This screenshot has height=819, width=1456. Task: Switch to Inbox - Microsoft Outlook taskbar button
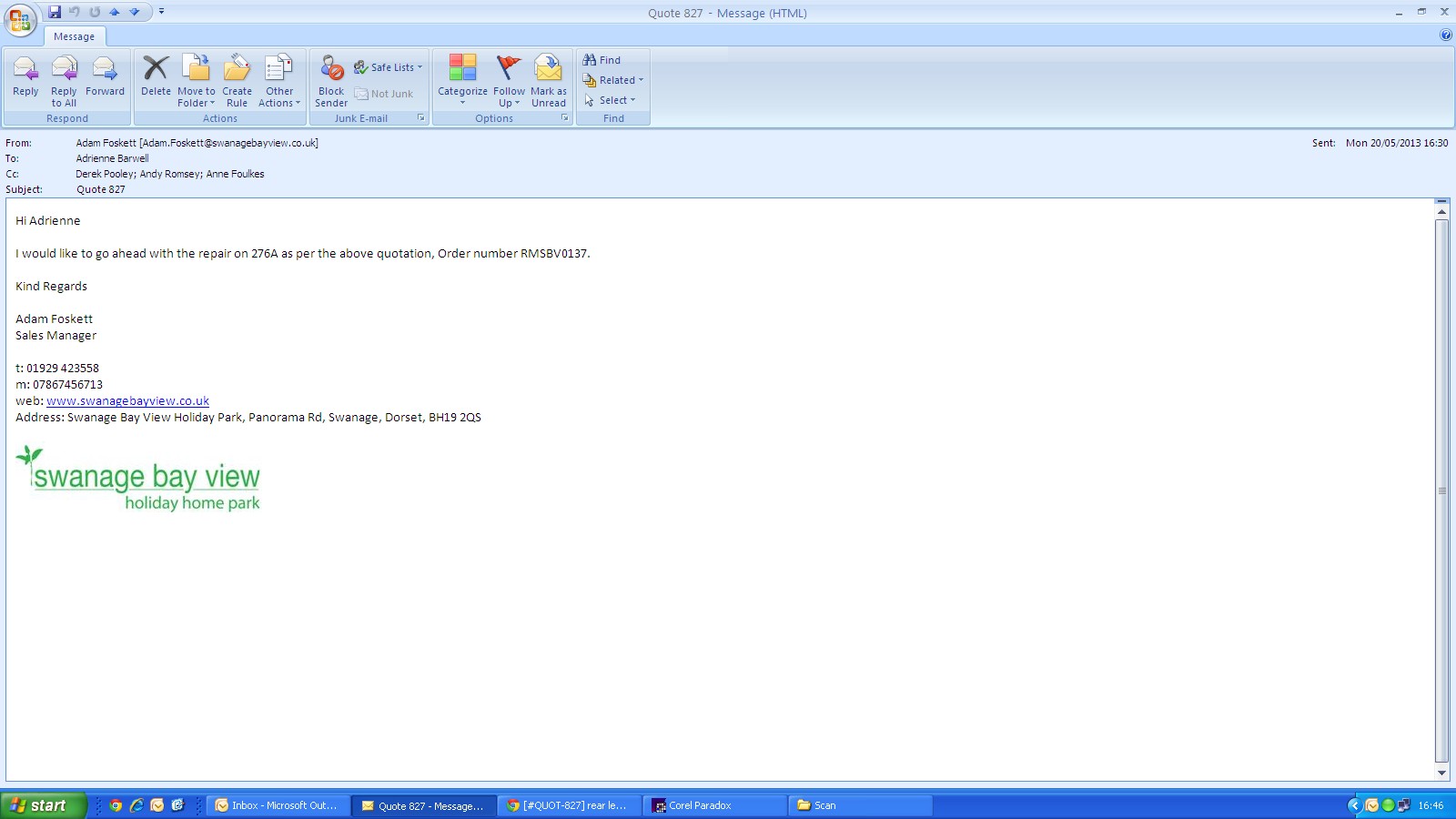279,805
